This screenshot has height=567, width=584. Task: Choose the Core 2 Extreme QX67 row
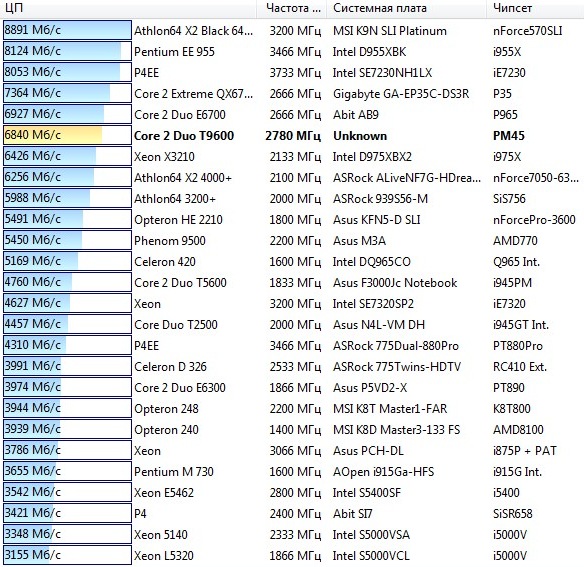tap(292, 94)
